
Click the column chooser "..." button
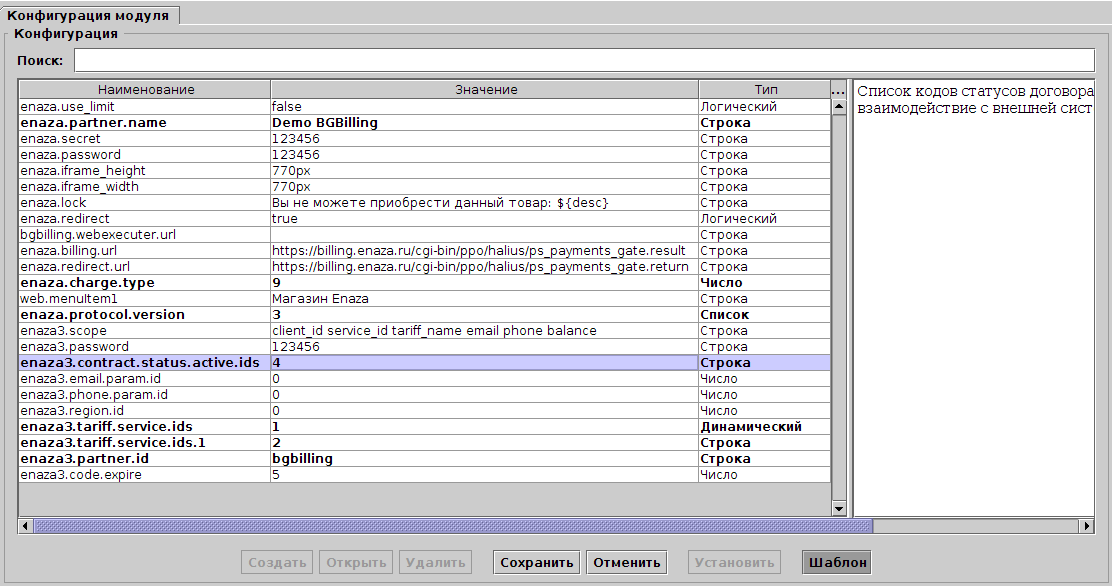pos(838,90)
